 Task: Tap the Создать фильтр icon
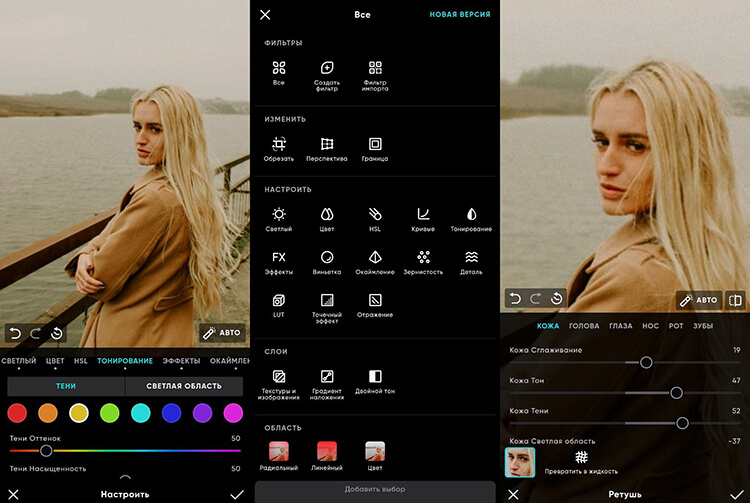(x=327, y=68)
